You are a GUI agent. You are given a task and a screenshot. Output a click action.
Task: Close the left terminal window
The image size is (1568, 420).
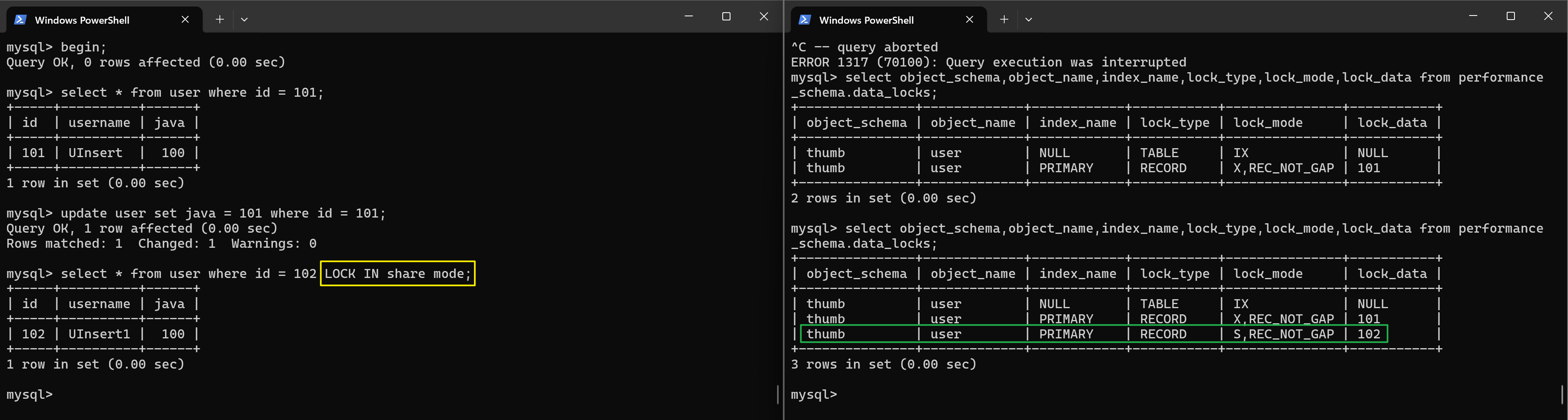(764, 16)
